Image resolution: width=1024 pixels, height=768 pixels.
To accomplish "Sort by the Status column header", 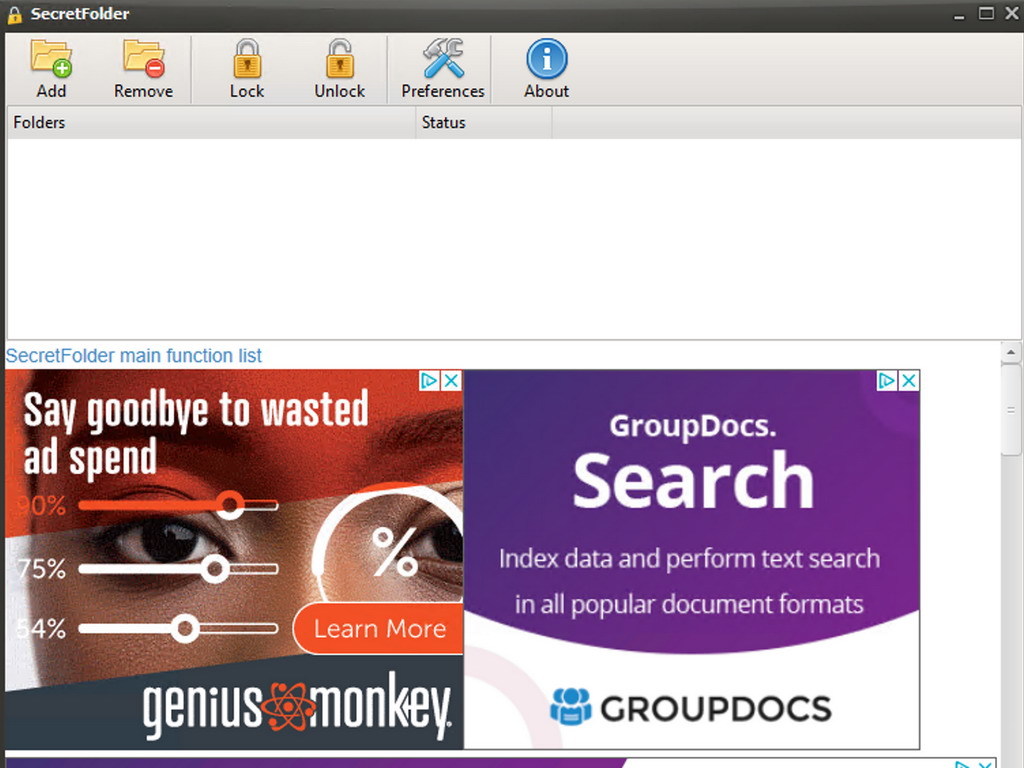I will [x=484, y=122].
